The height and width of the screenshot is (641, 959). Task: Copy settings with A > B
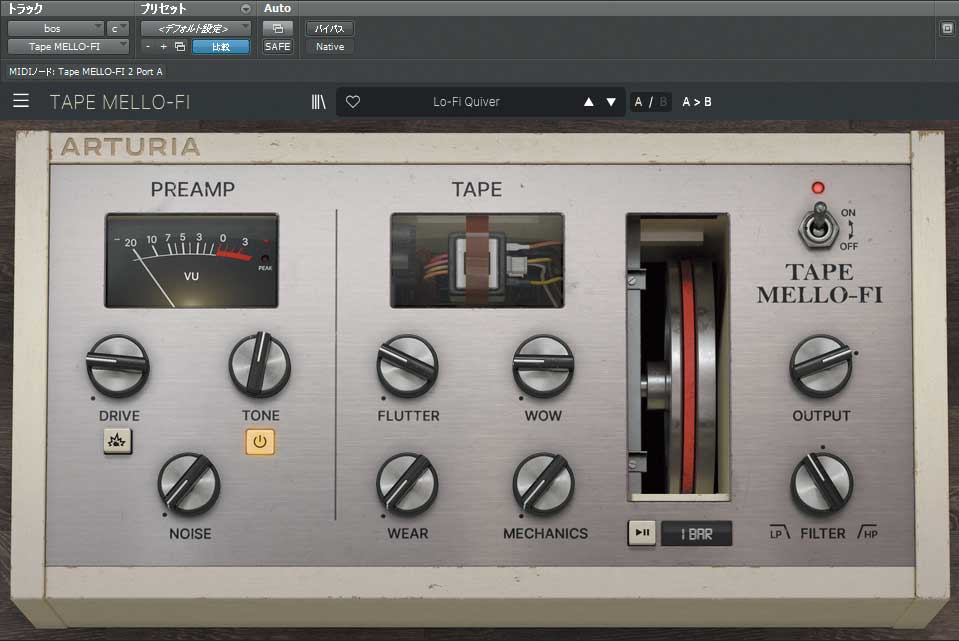[x=697, y=102]
